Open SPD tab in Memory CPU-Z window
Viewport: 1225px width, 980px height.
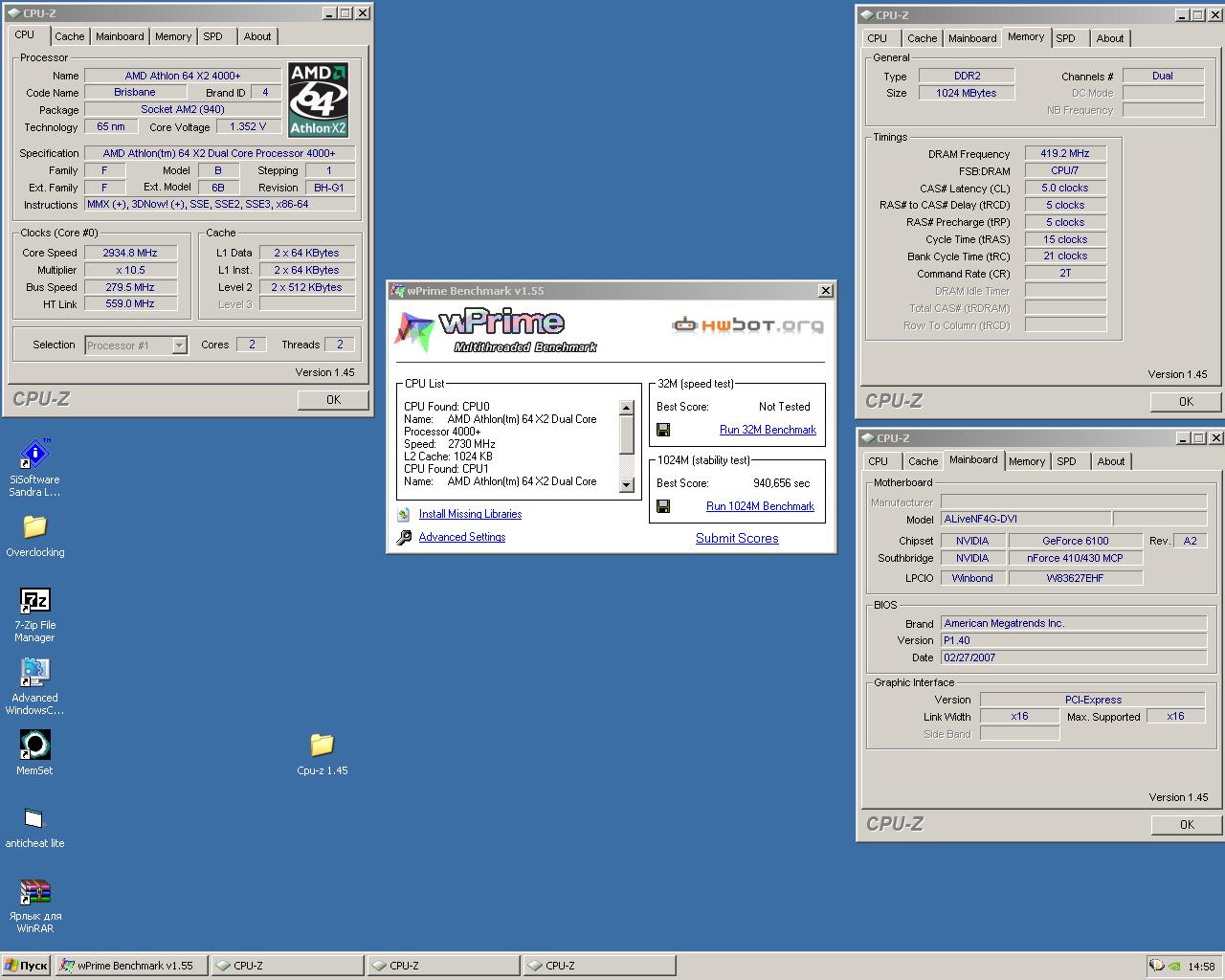(1066, 38)
